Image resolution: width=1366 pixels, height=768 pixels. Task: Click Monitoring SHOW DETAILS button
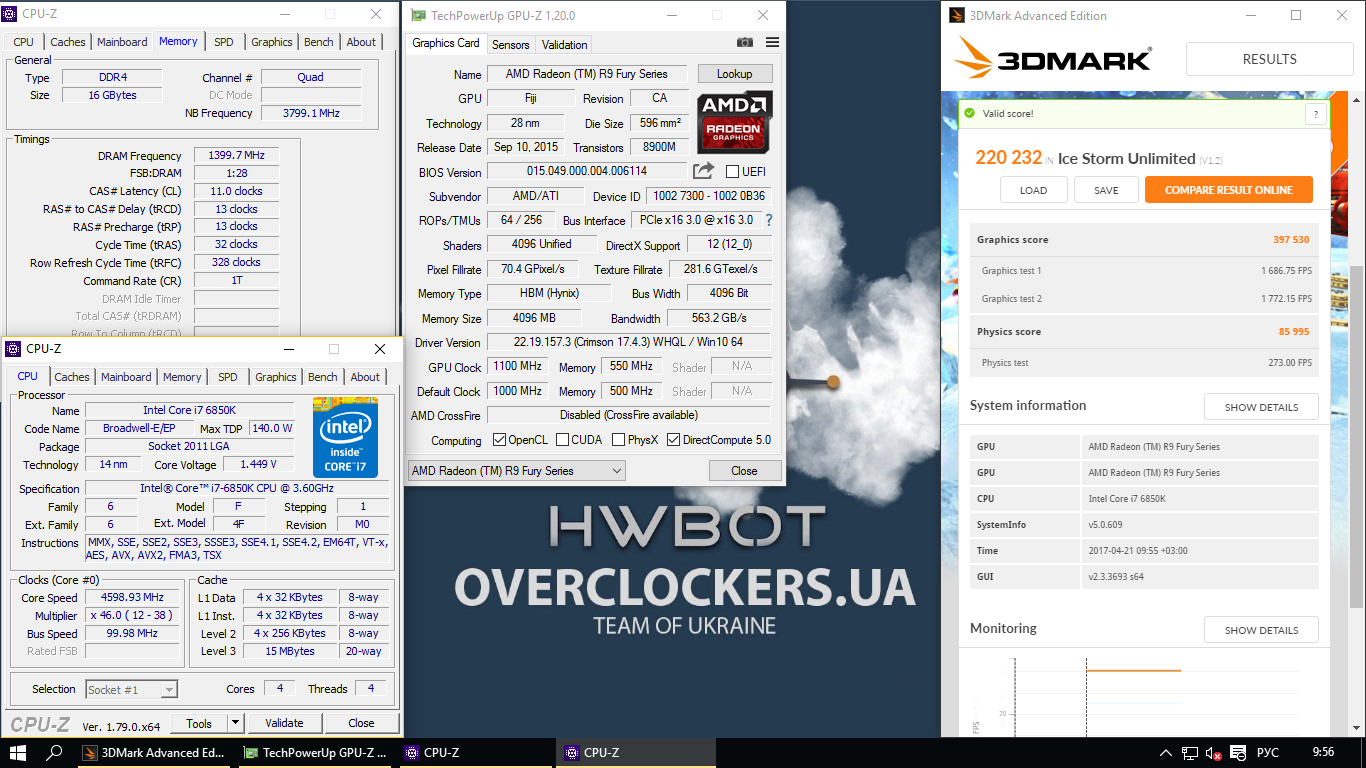pos(1261,630)
